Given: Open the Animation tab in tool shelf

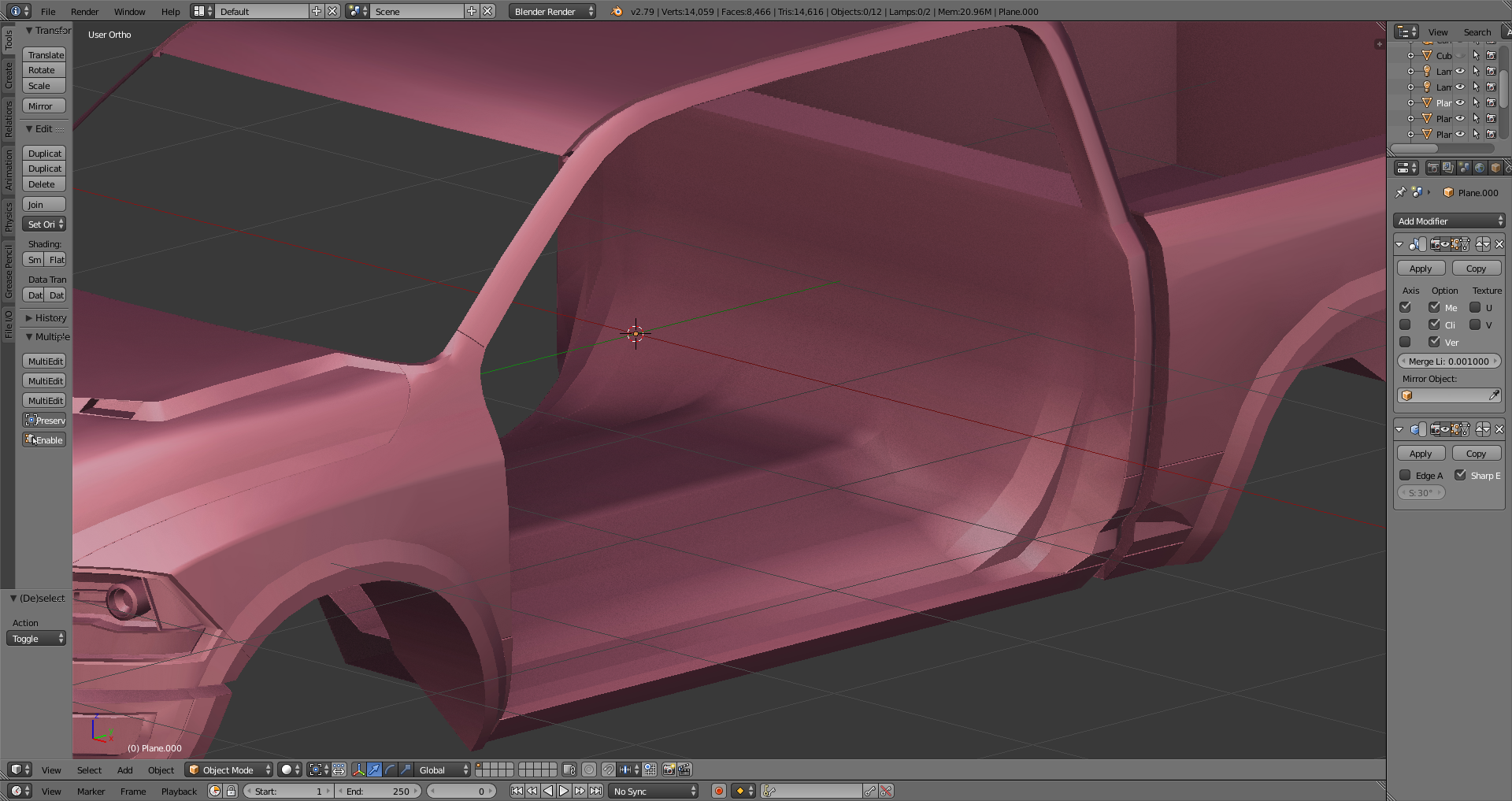Looking at the screenshot, I should pyautogui.click(x=9, y=170).
